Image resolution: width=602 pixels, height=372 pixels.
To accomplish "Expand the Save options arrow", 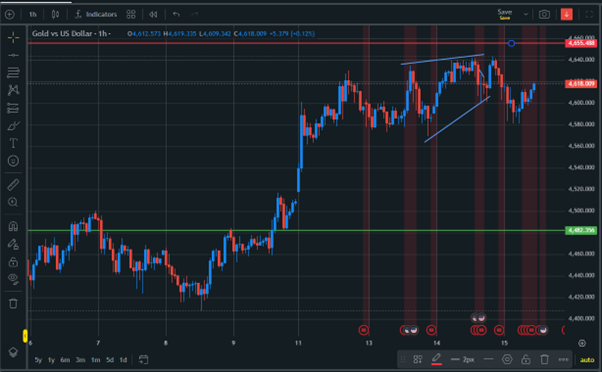I will coord(526,15).
